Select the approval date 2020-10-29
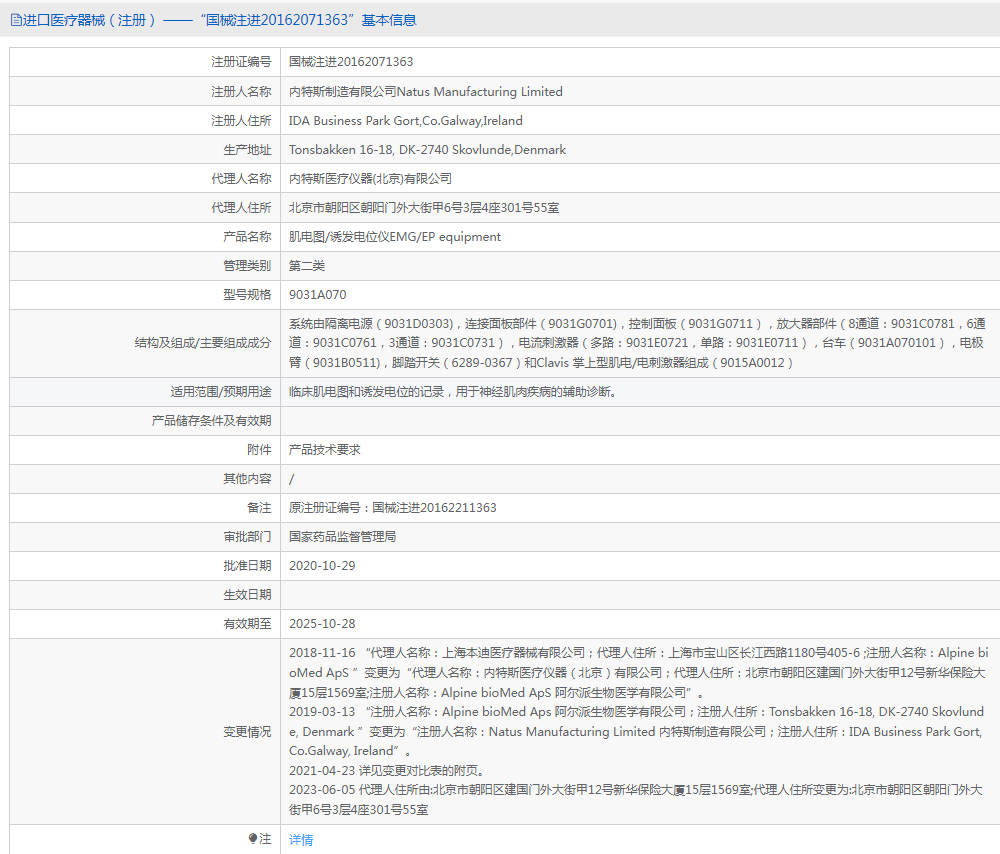This screenshot has height=854, width=1000. pyautogui.click(x=324, y=566)
